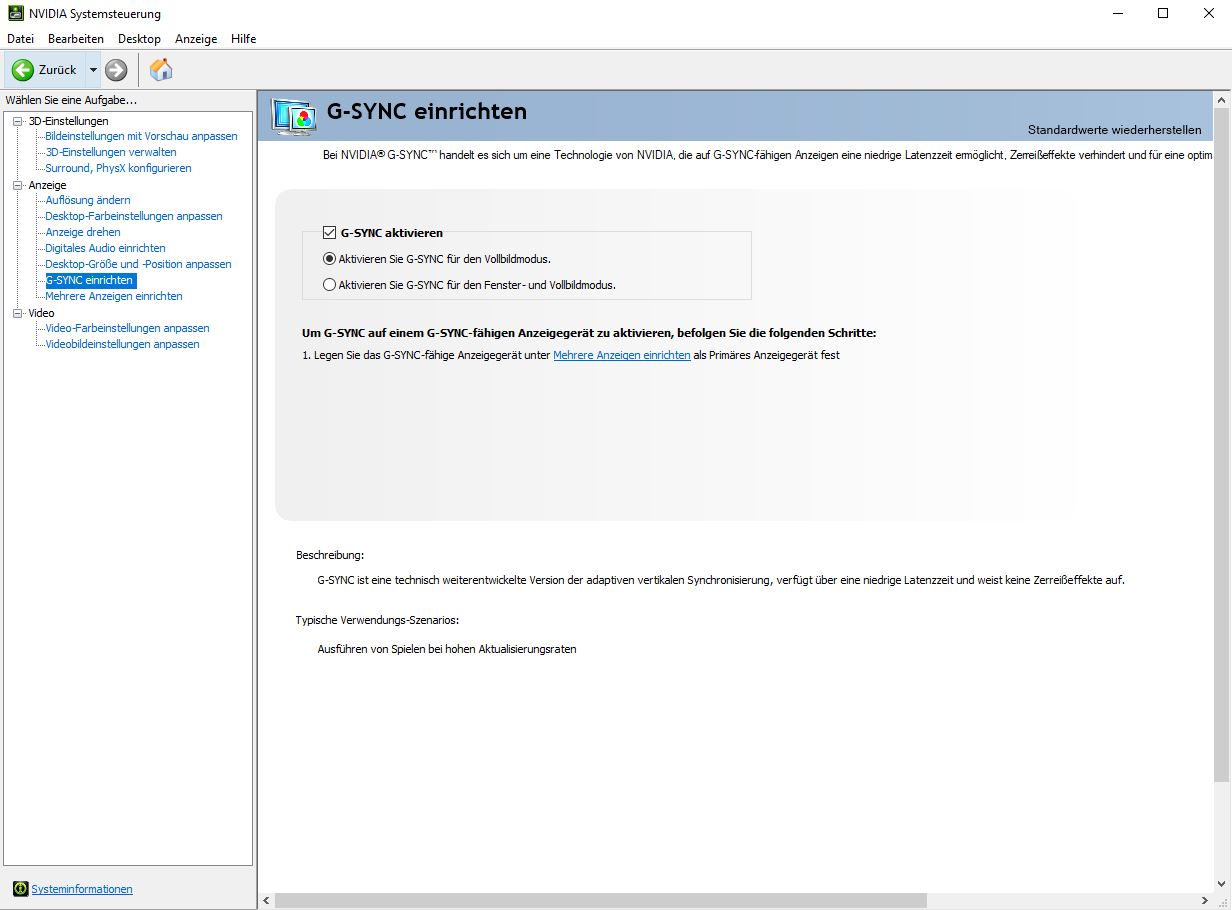Uncheck the G-SYNC aktivieren checkbox
Viewport: 1232px width, 910px height.
pos(329,233)
